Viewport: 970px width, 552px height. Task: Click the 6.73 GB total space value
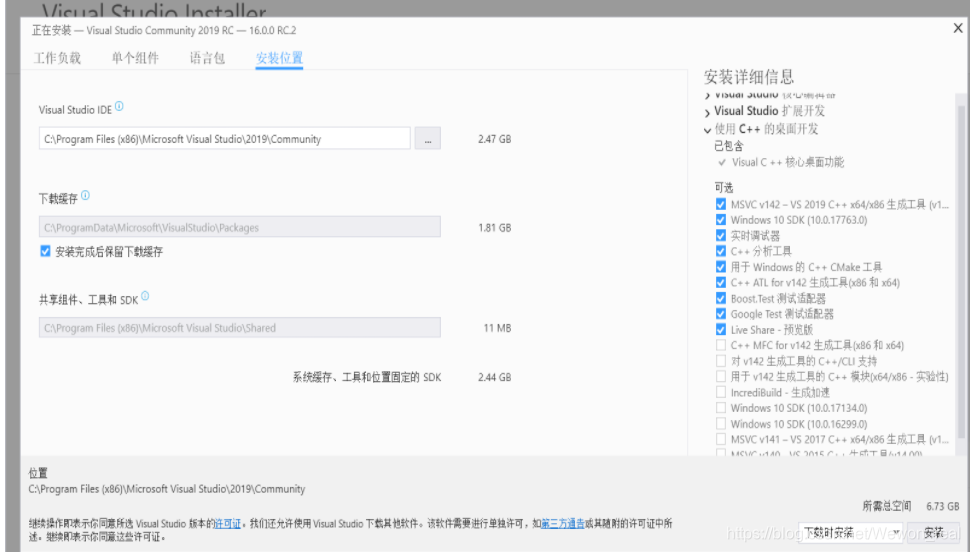click(943, 506)
